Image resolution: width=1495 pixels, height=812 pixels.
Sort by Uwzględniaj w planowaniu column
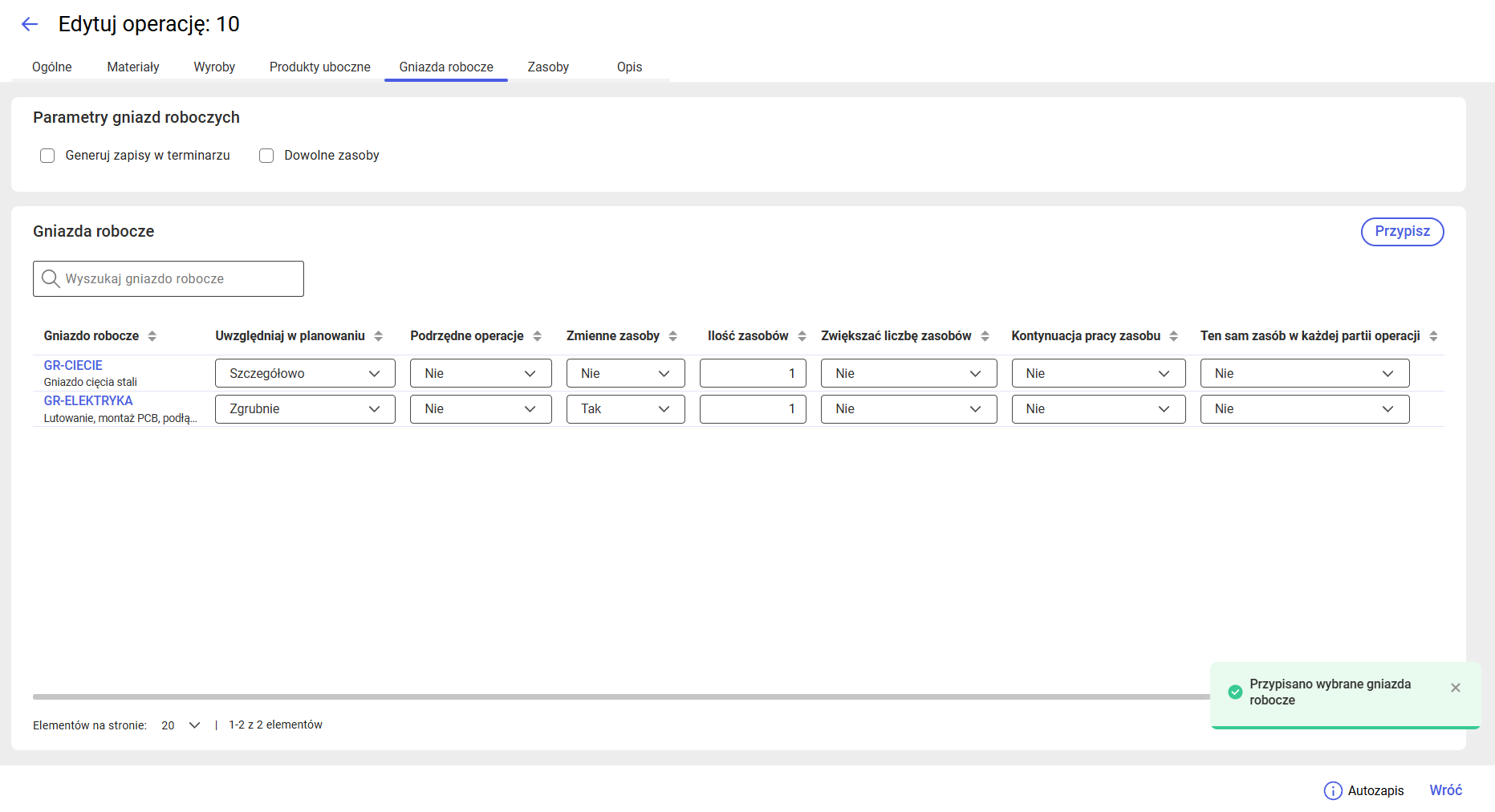click(x=378, y=336)
